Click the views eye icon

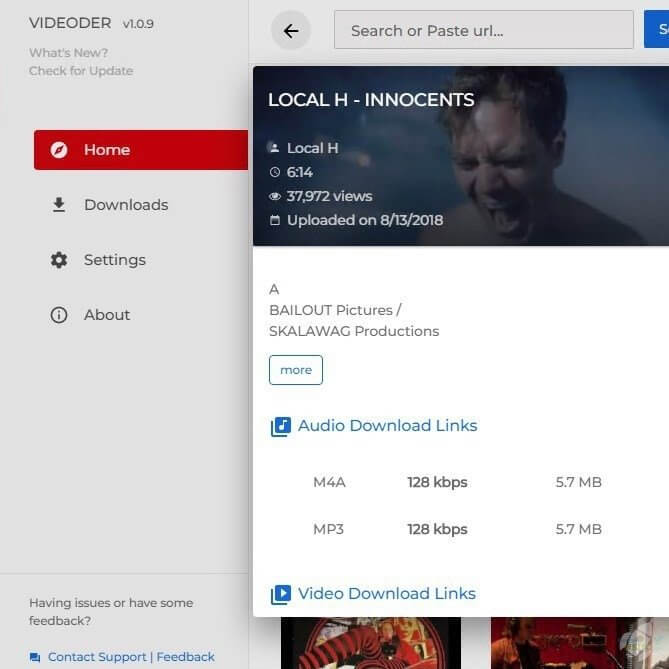pyautogui.click(x=275, y=196)
